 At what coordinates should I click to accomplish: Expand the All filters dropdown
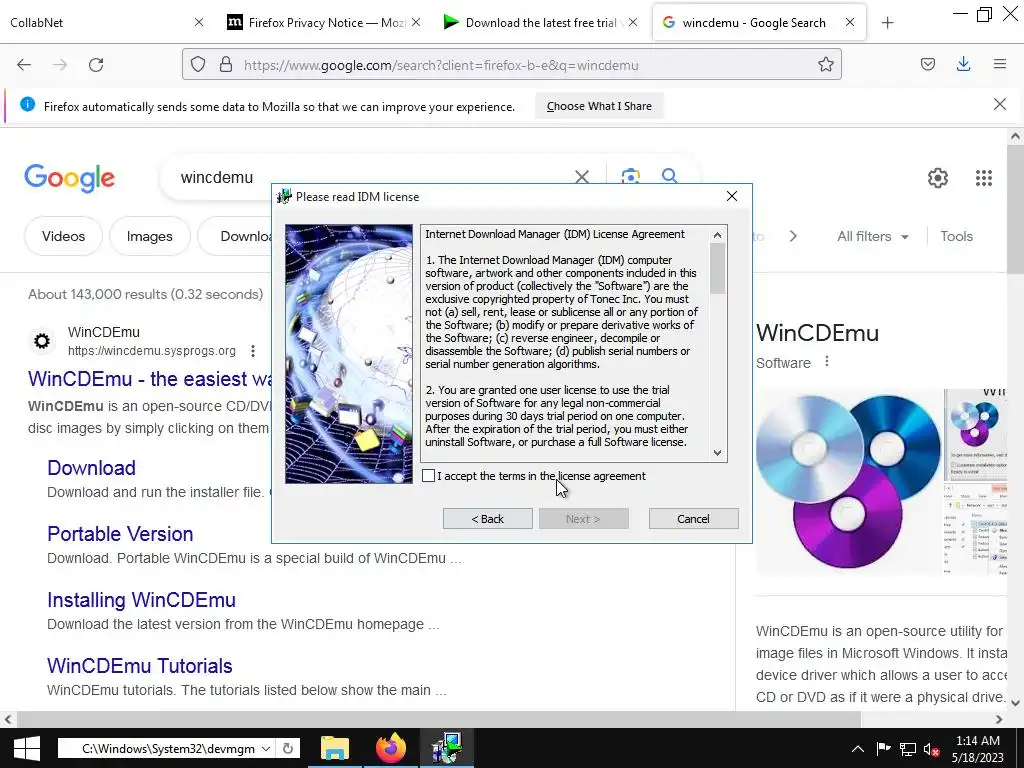[872, 236]
